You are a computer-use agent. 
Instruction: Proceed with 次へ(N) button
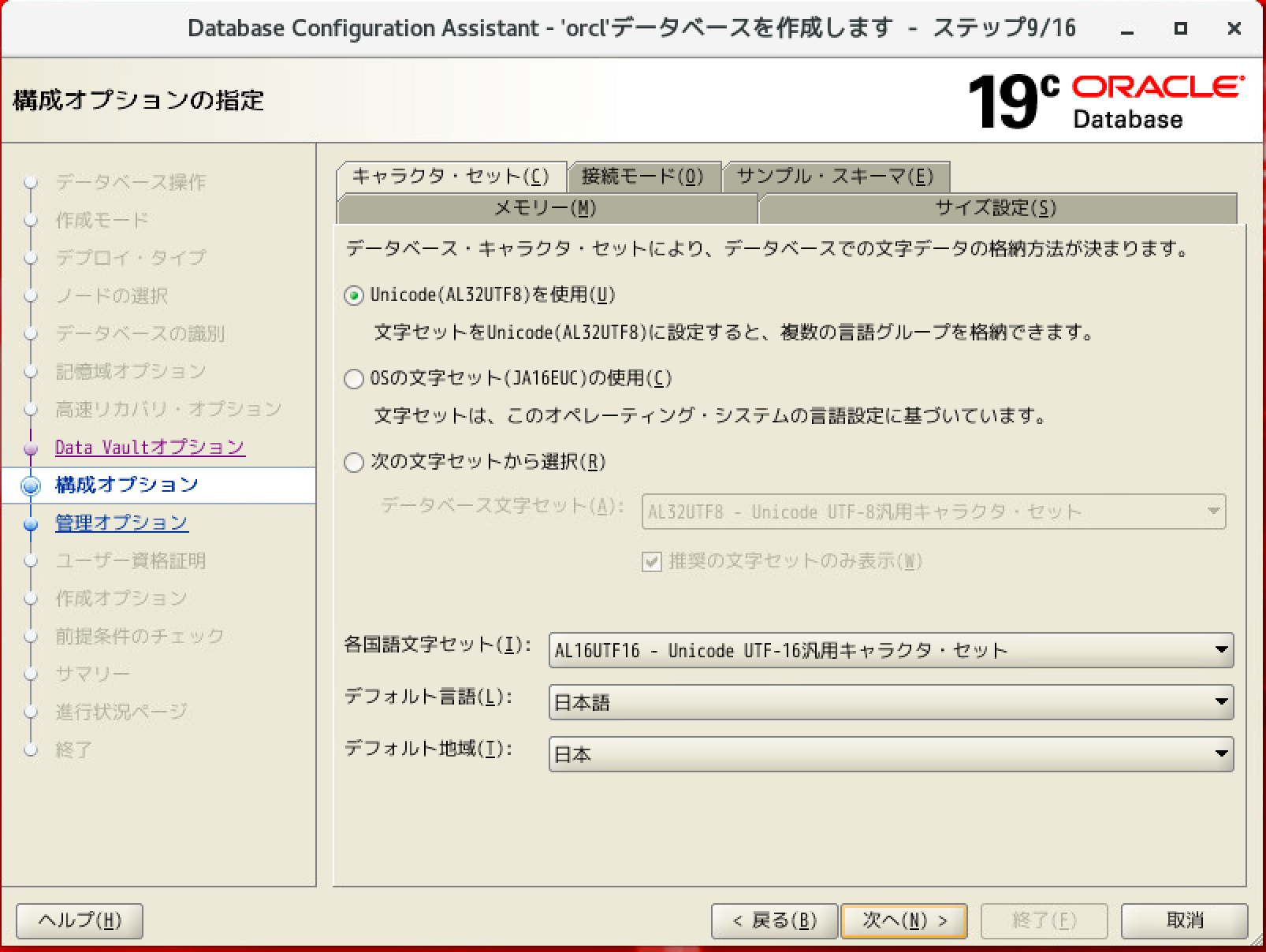click(904, 920)
